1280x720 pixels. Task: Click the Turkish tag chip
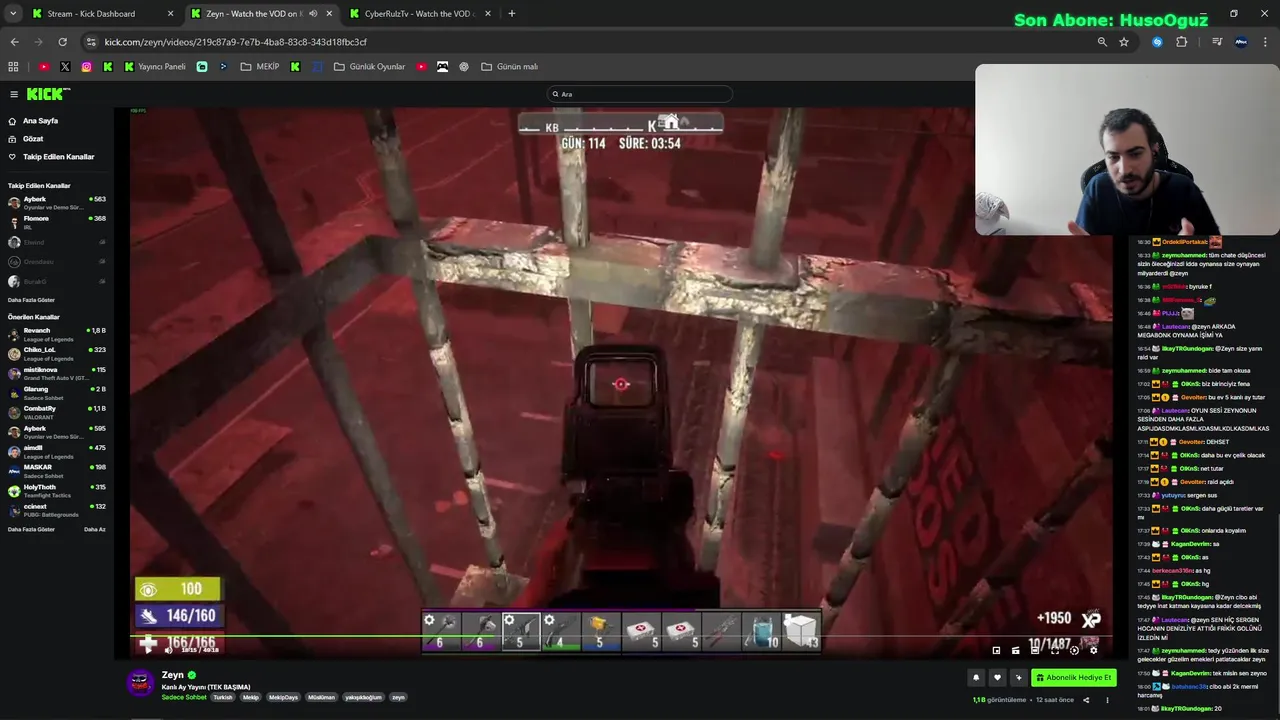[x=222, y=697]
